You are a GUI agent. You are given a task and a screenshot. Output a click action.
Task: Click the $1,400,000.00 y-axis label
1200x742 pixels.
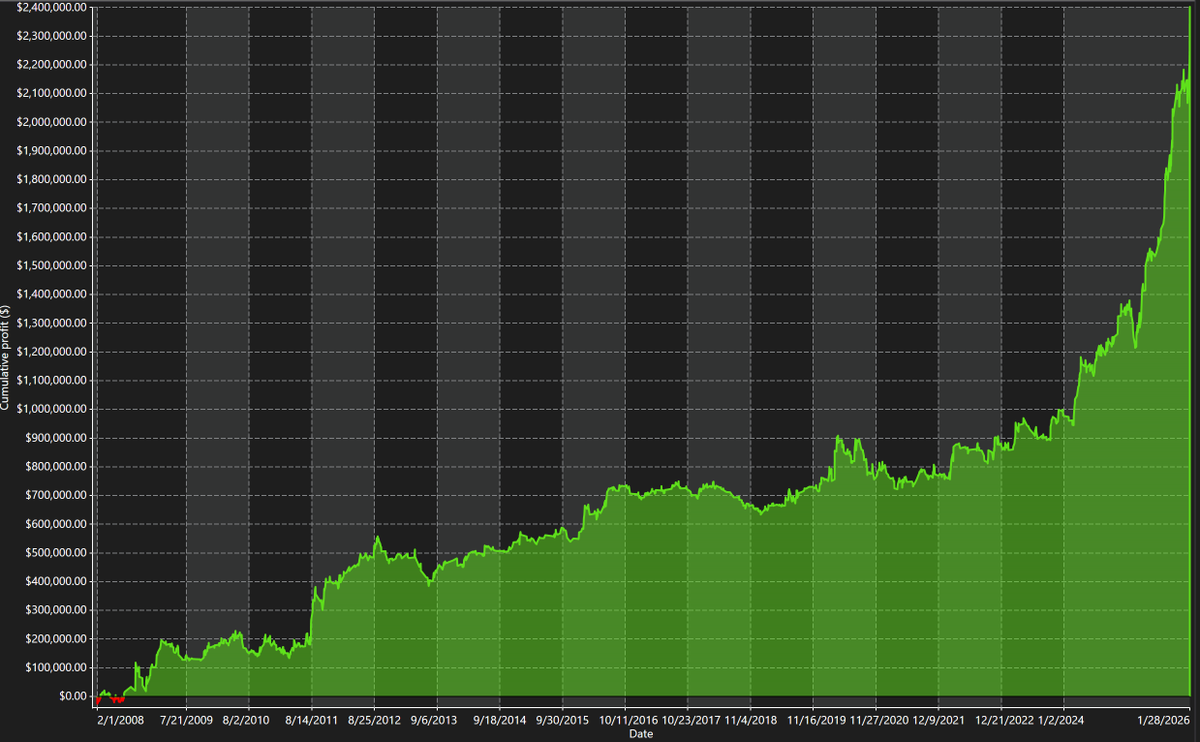49,295
